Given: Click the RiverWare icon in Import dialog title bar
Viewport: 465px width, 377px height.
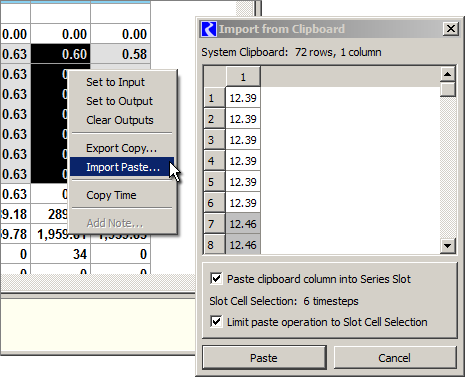Looking at the screenshot, I should pyautogui.click(x=209, y=29).
